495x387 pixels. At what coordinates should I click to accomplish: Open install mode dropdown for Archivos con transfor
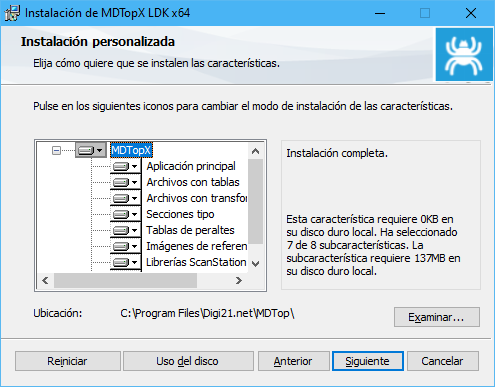coord(126,198)
